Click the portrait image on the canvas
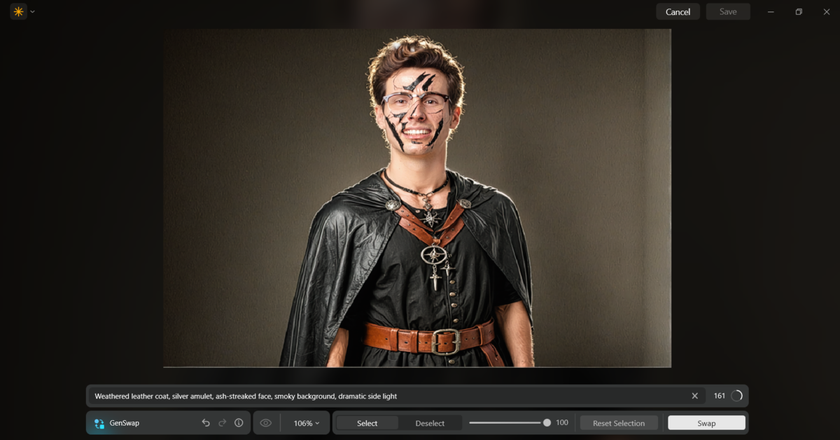840x440 pixels. (x=417, y=198)
